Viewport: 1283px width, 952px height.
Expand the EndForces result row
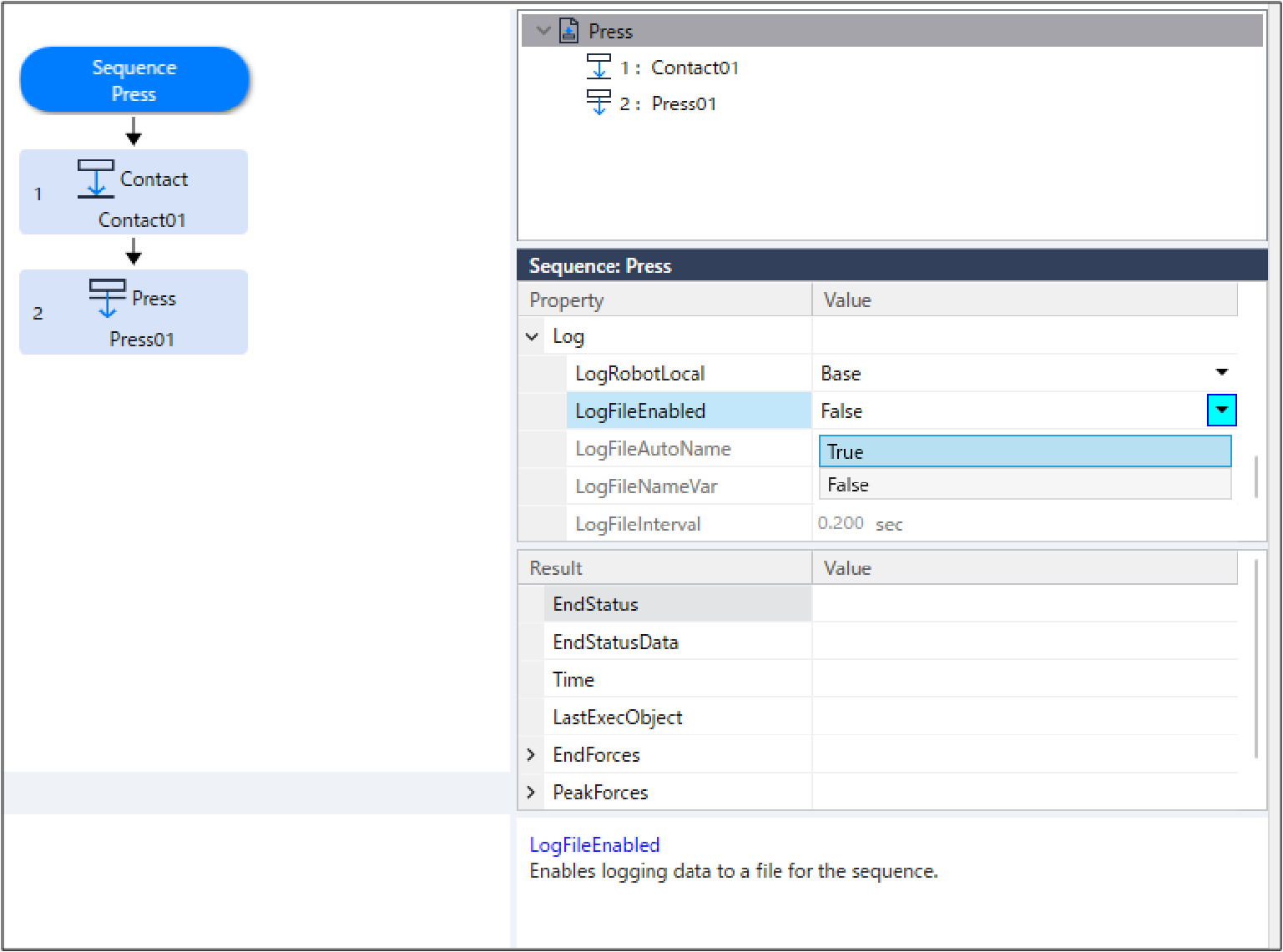pyautogui.click(x=531, y=754)
